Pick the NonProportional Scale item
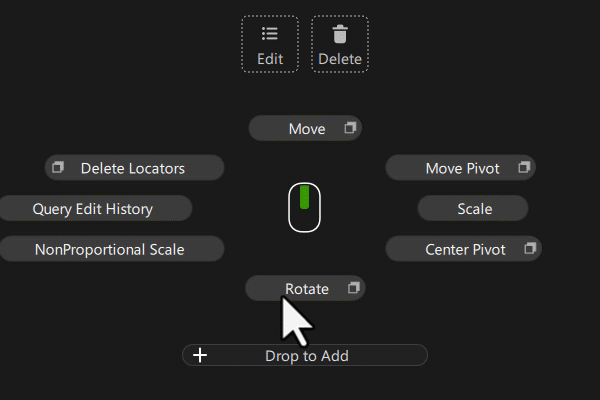Screen dimensions: 600x400 (x=109, y=249)
